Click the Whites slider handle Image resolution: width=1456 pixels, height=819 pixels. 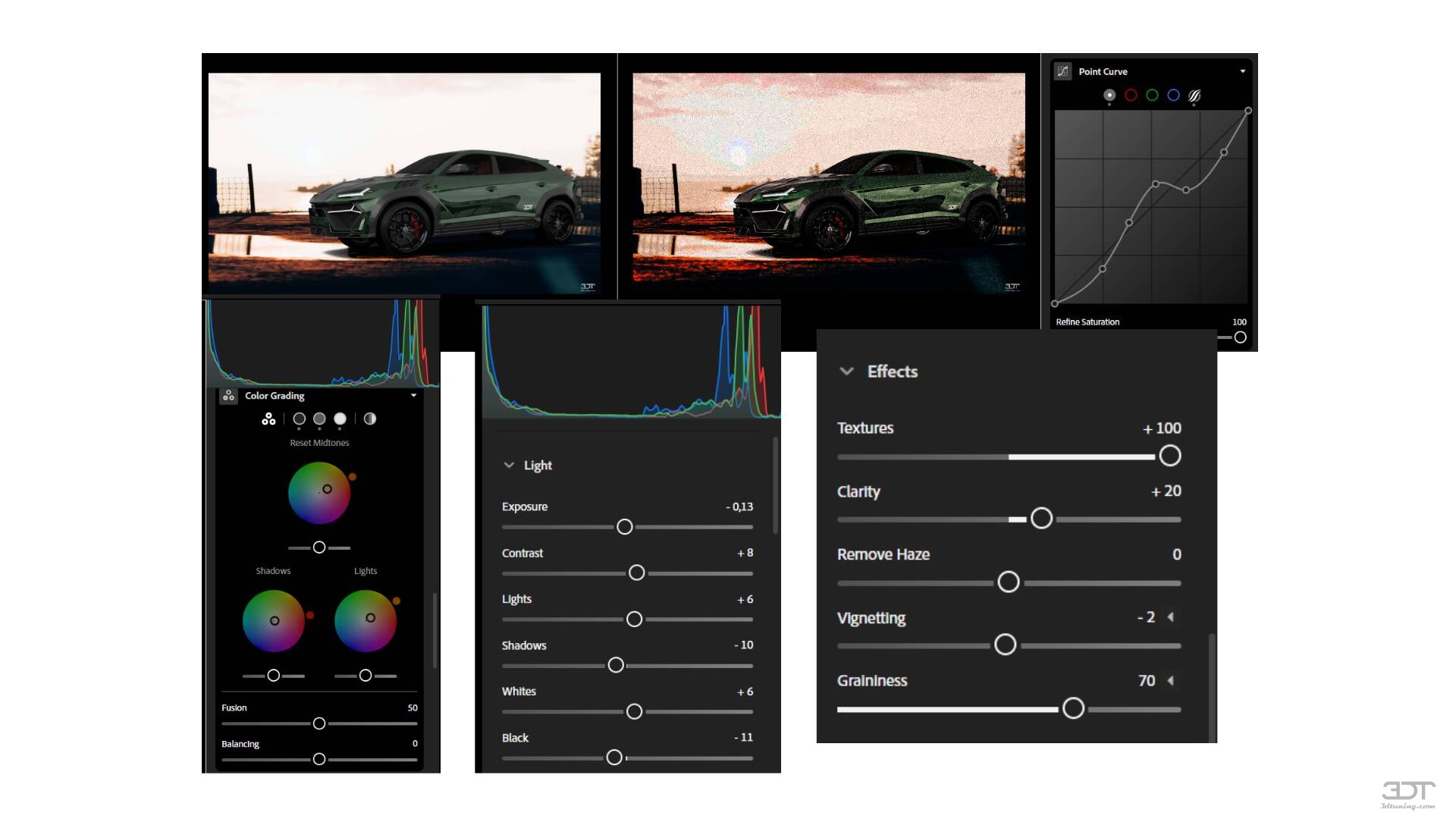coord(634,711)
